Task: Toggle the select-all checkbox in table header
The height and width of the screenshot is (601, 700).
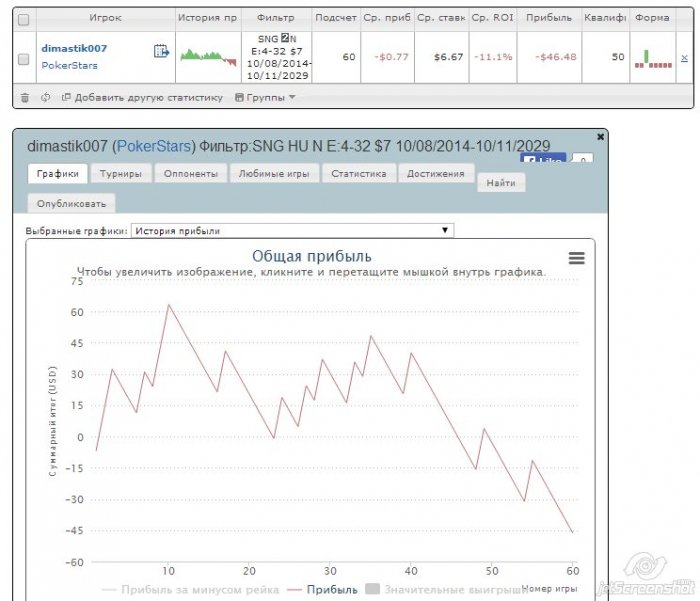Action: coord(24,19)
